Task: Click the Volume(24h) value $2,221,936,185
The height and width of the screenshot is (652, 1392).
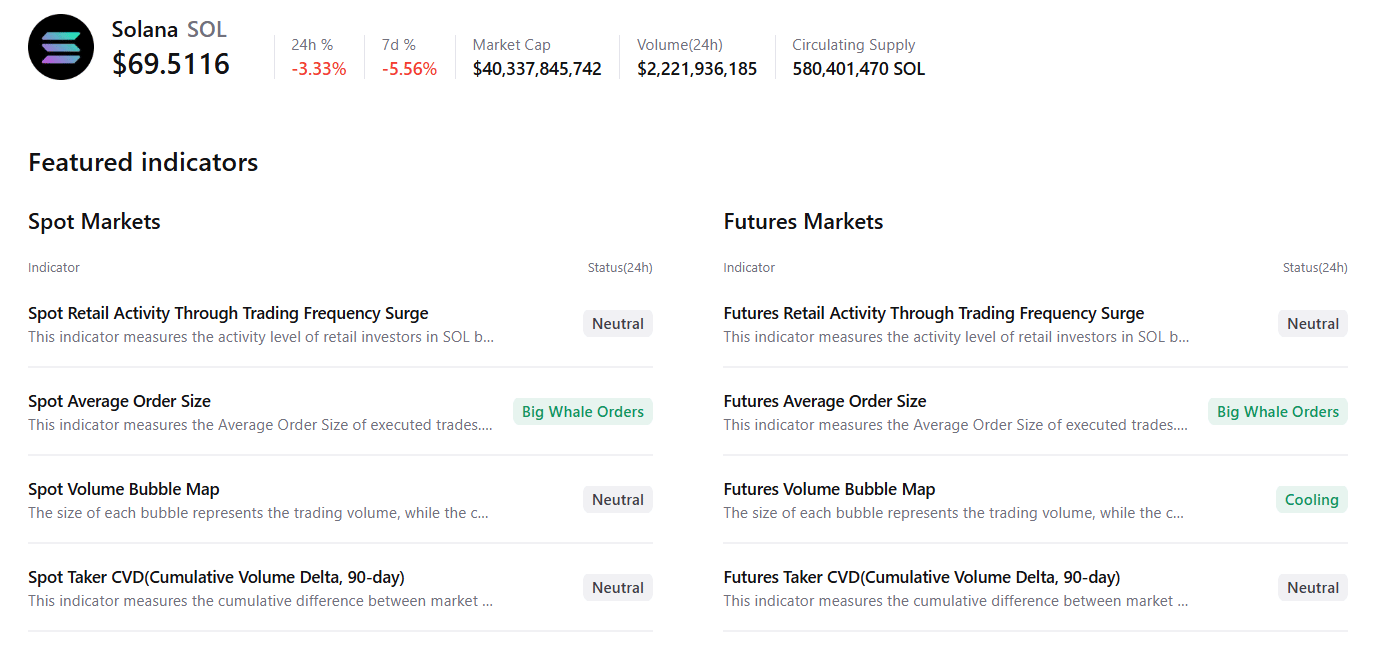Action: click(x=697, y=69)
